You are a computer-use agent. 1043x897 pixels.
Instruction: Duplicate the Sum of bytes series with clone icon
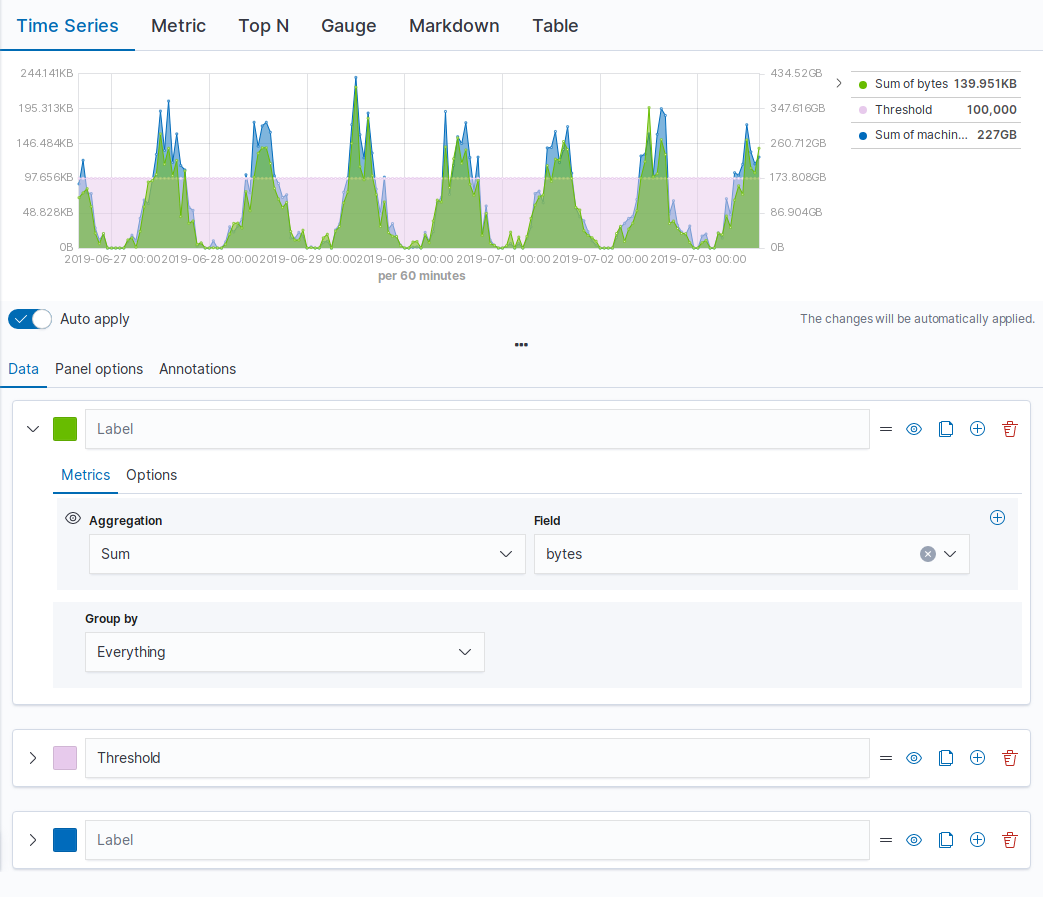tap(946, 428)
